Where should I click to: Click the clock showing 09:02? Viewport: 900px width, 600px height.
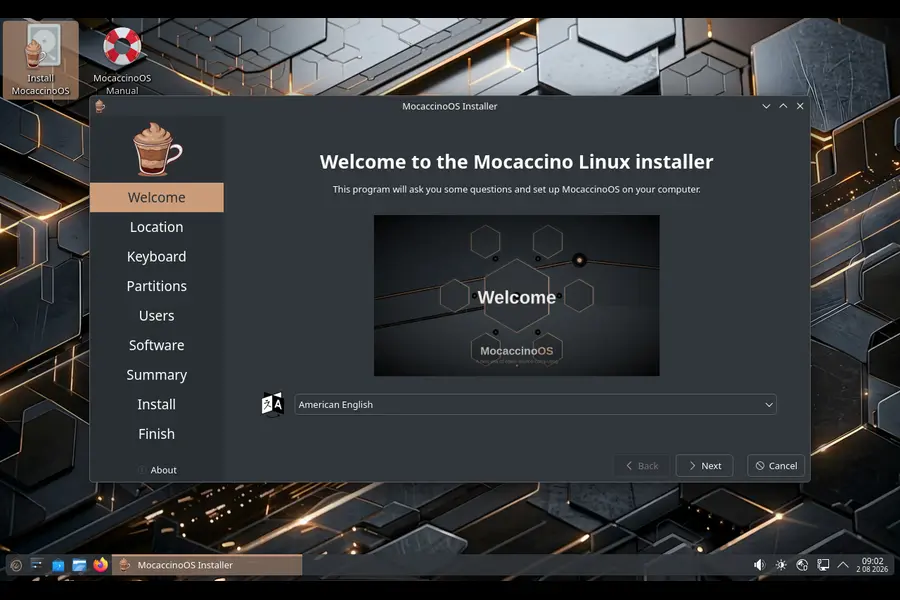click(872, 565)
